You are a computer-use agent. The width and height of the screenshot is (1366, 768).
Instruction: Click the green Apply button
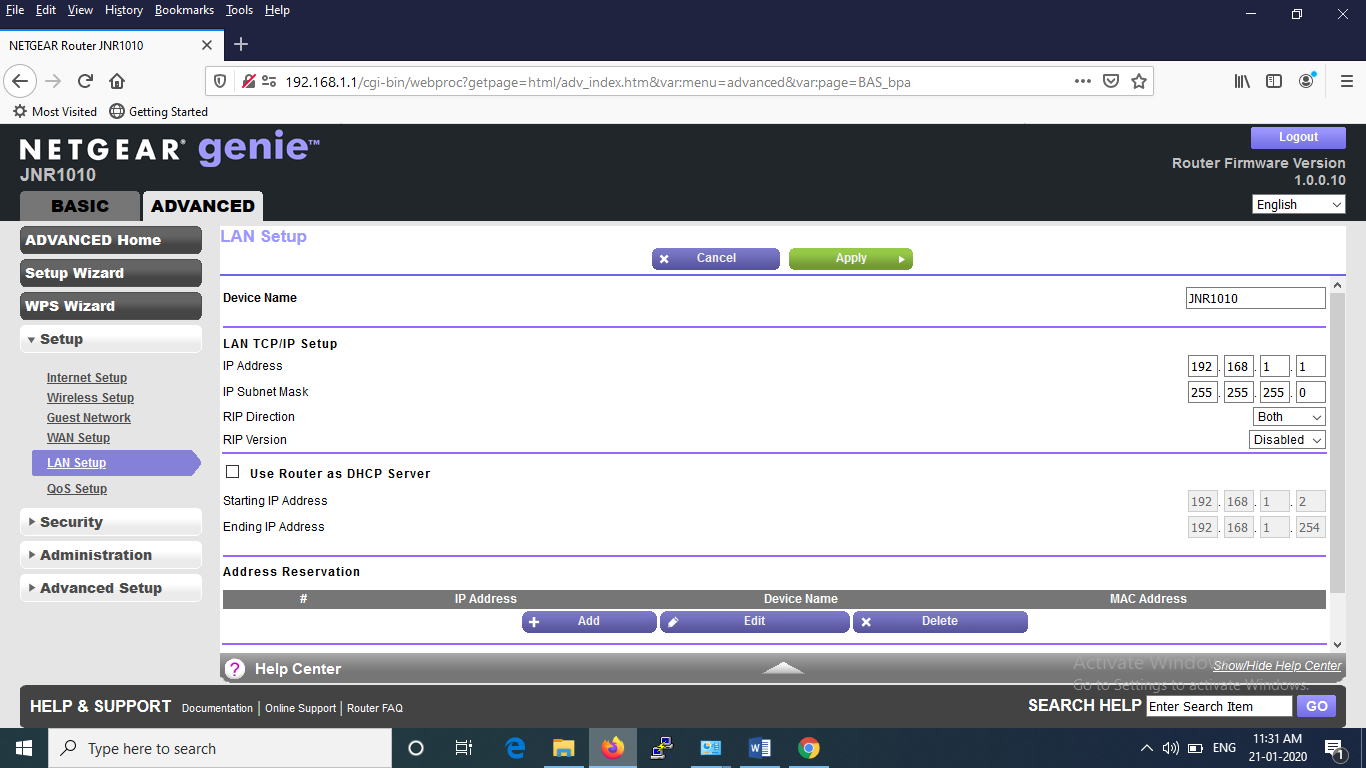click(x=851, y=259)
